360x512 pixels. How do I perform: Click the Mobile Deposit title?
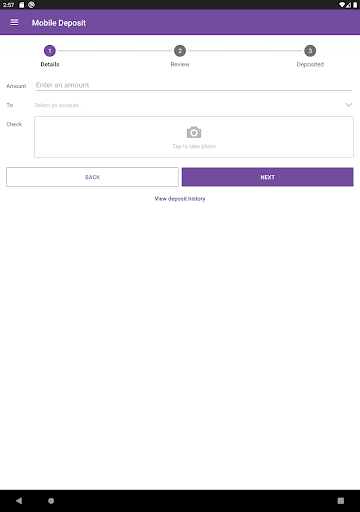tap(59, 23)
